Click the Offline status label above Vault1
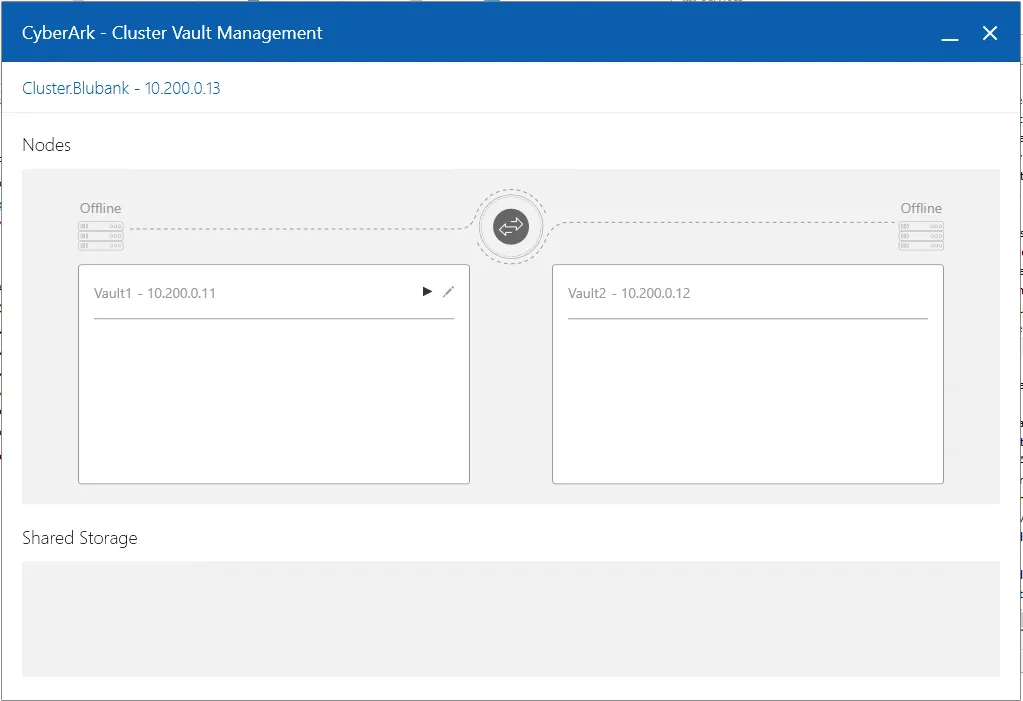The width and height of the screenshot is (1023, 701). point(100,208)
